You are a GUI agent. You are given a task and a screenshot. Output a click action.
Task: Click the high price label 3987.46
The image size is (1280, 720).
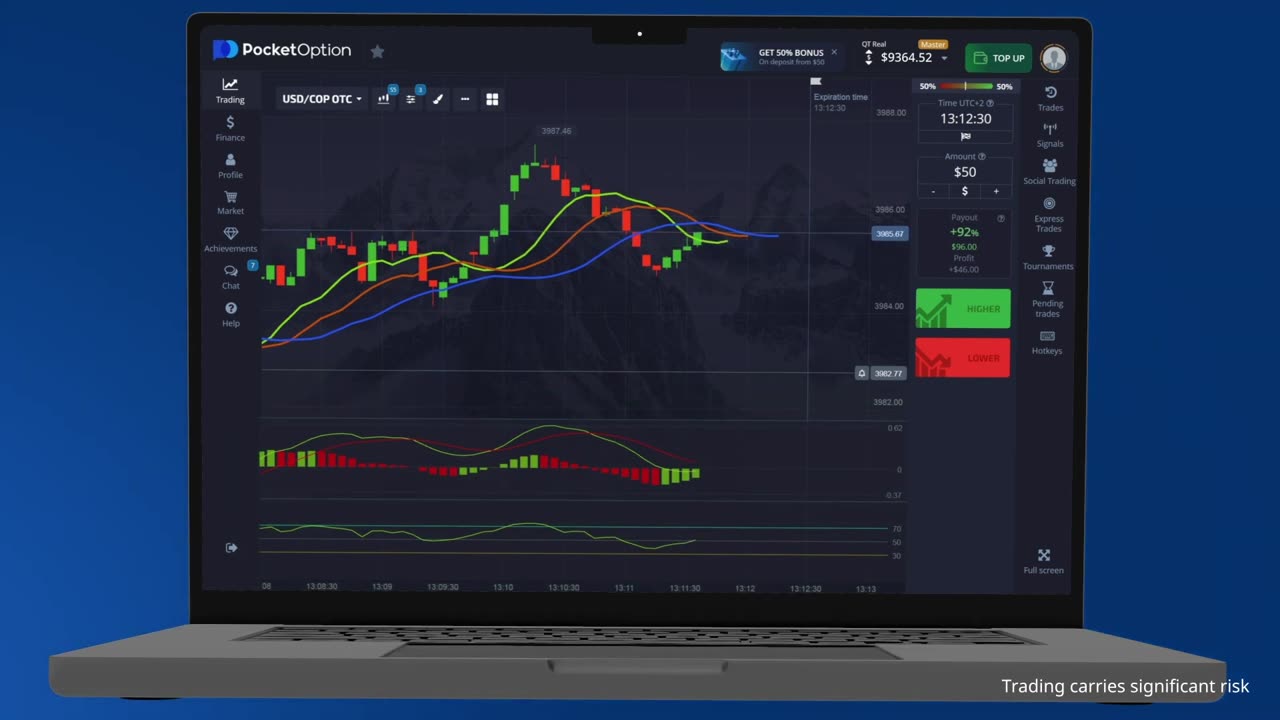556,131
